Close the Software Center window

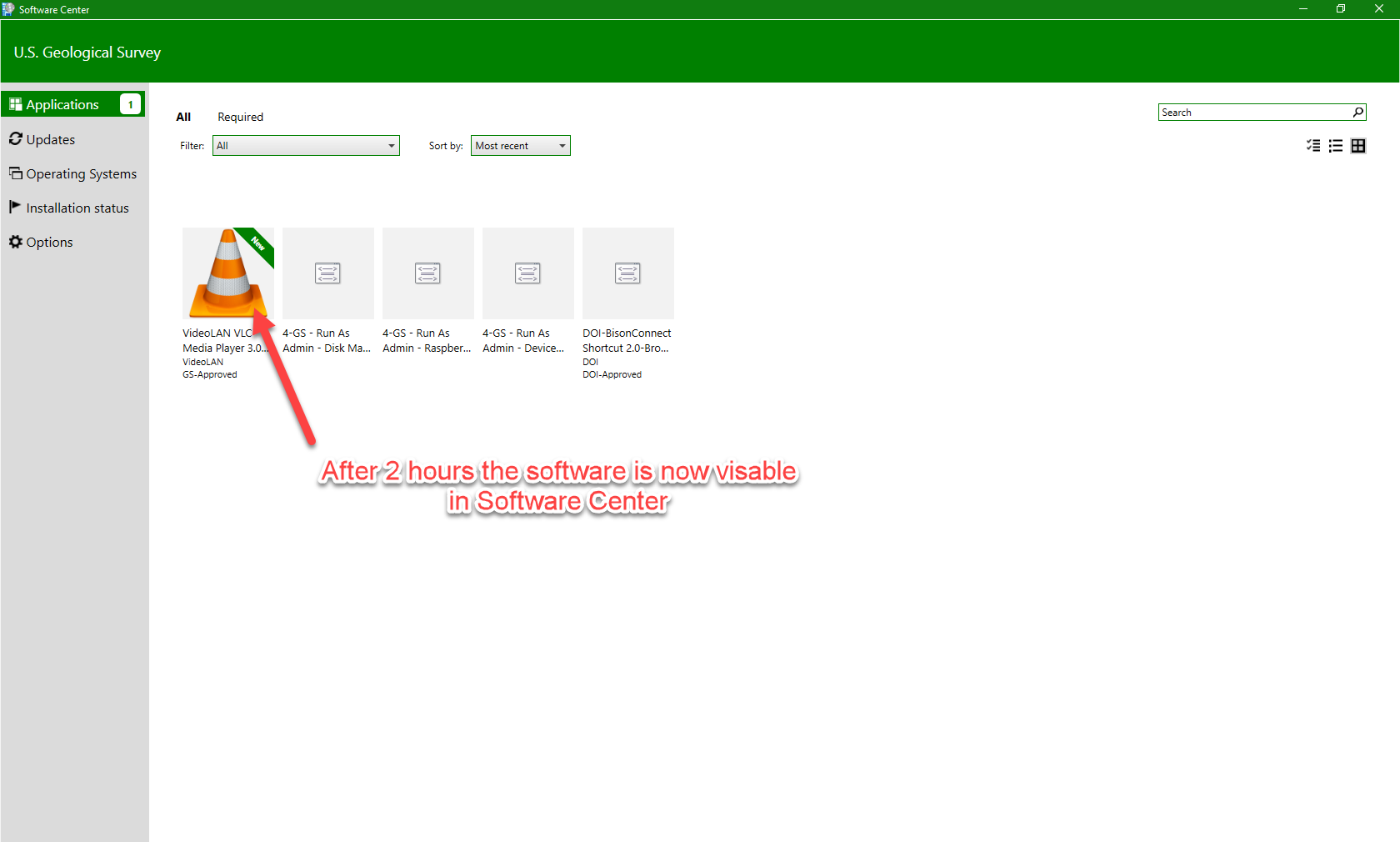point(1379,9)
